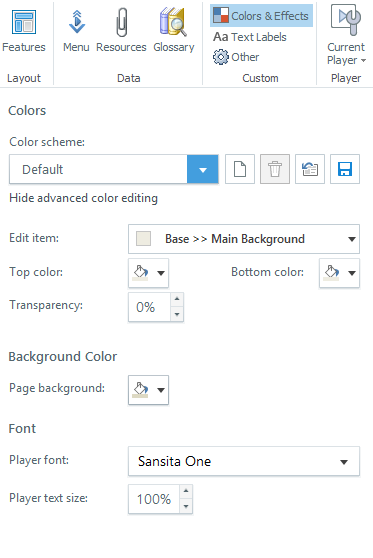Click the Menu ribbon icon
This screenshot has height=558, width=373.
[76, 22]
